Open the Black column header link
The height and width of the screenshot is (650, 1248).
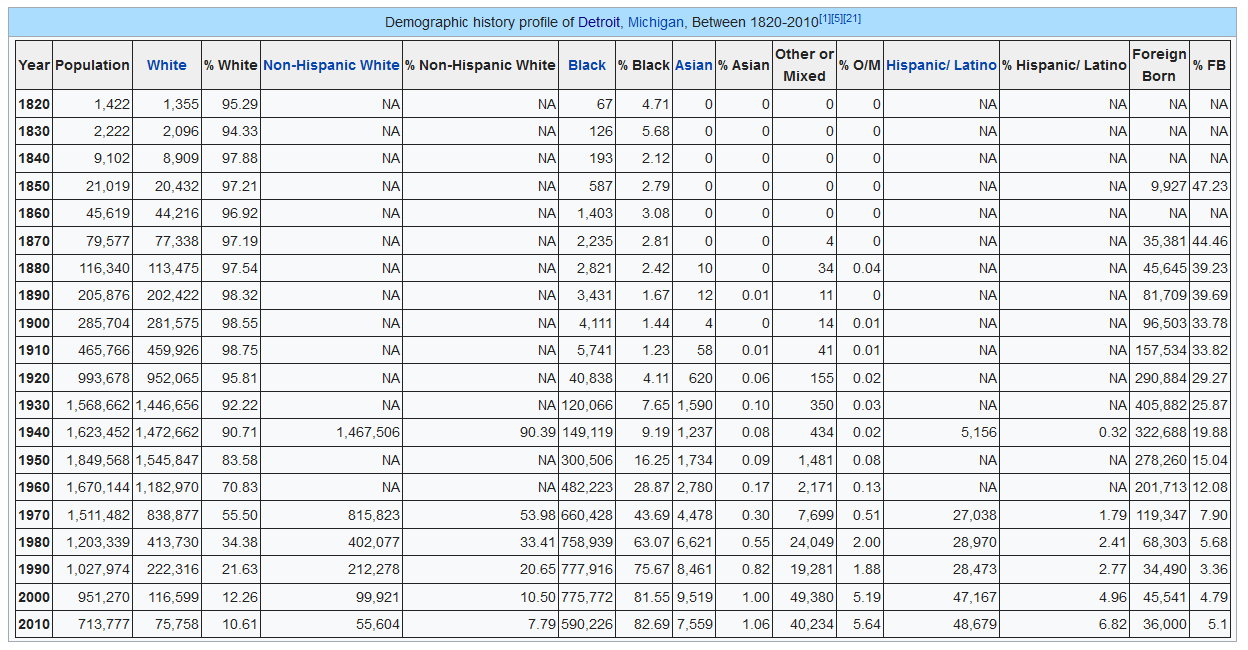pyautogui.click(x=587, y=65)
